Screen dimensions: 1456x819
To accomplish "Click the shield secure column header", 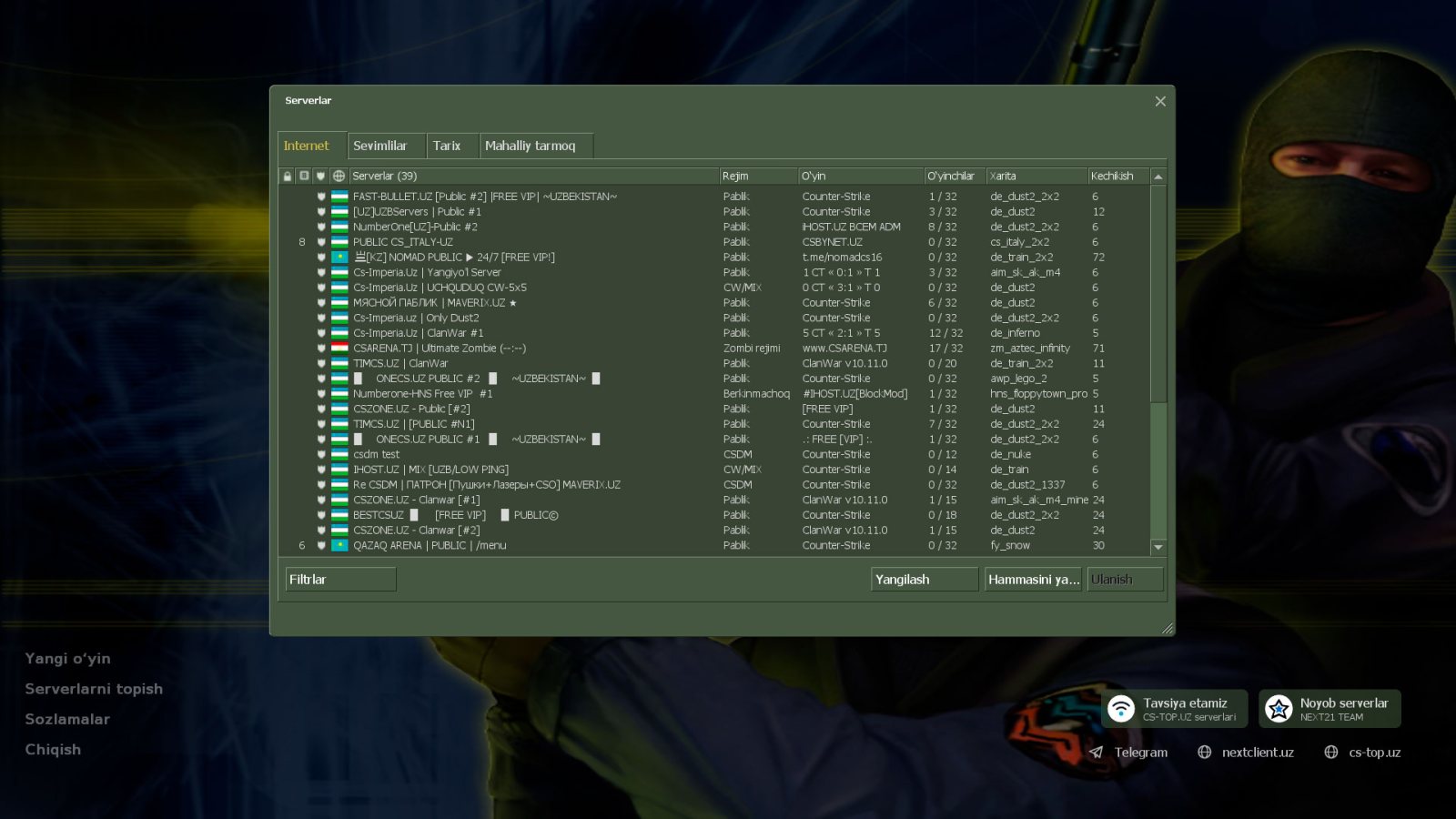I will 320,176.
